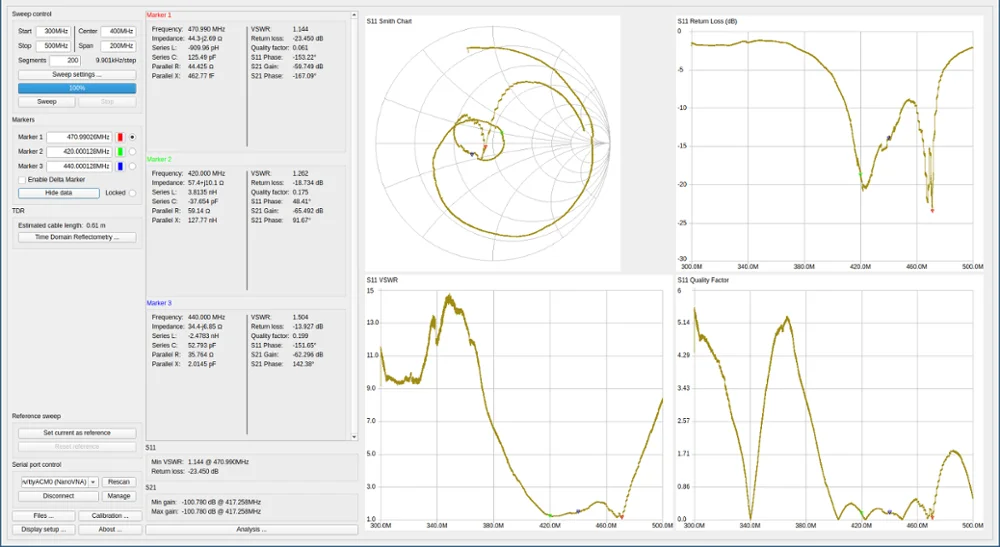Image resolution: width=1000 pixels, height=547 pixels.
Task: Open the Analysis window
Action: [x=251, y=530]
